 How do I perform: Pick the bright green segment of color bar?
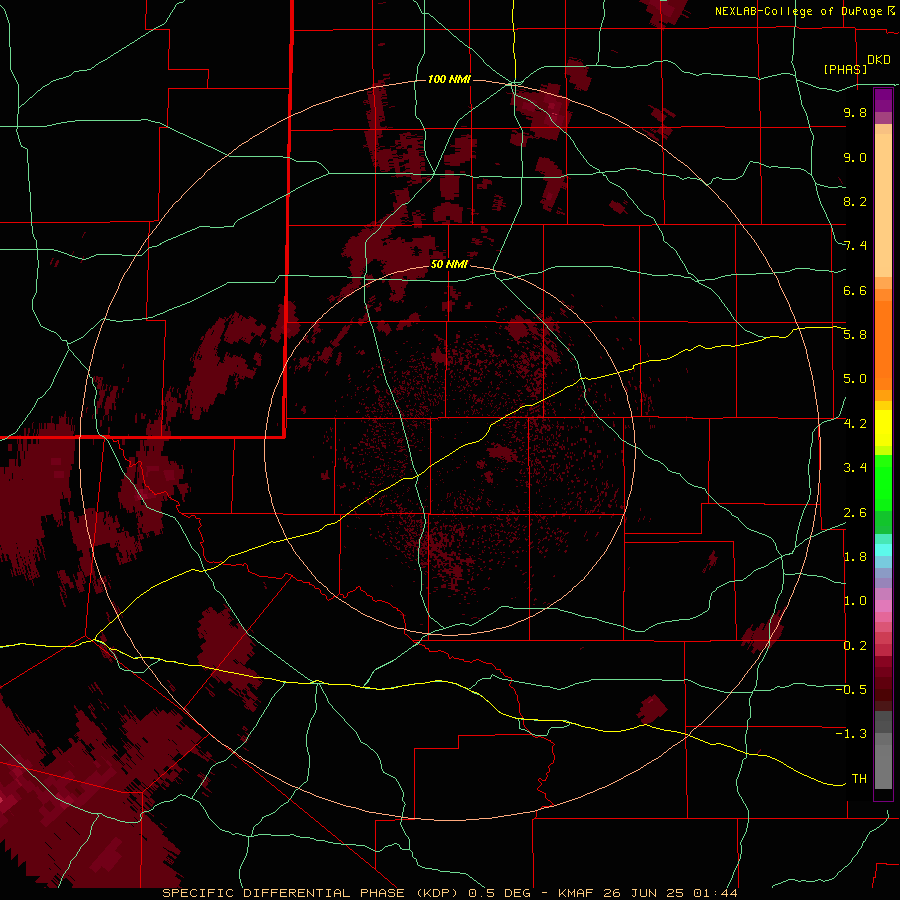pyautogui.click(x=883, y=481)
